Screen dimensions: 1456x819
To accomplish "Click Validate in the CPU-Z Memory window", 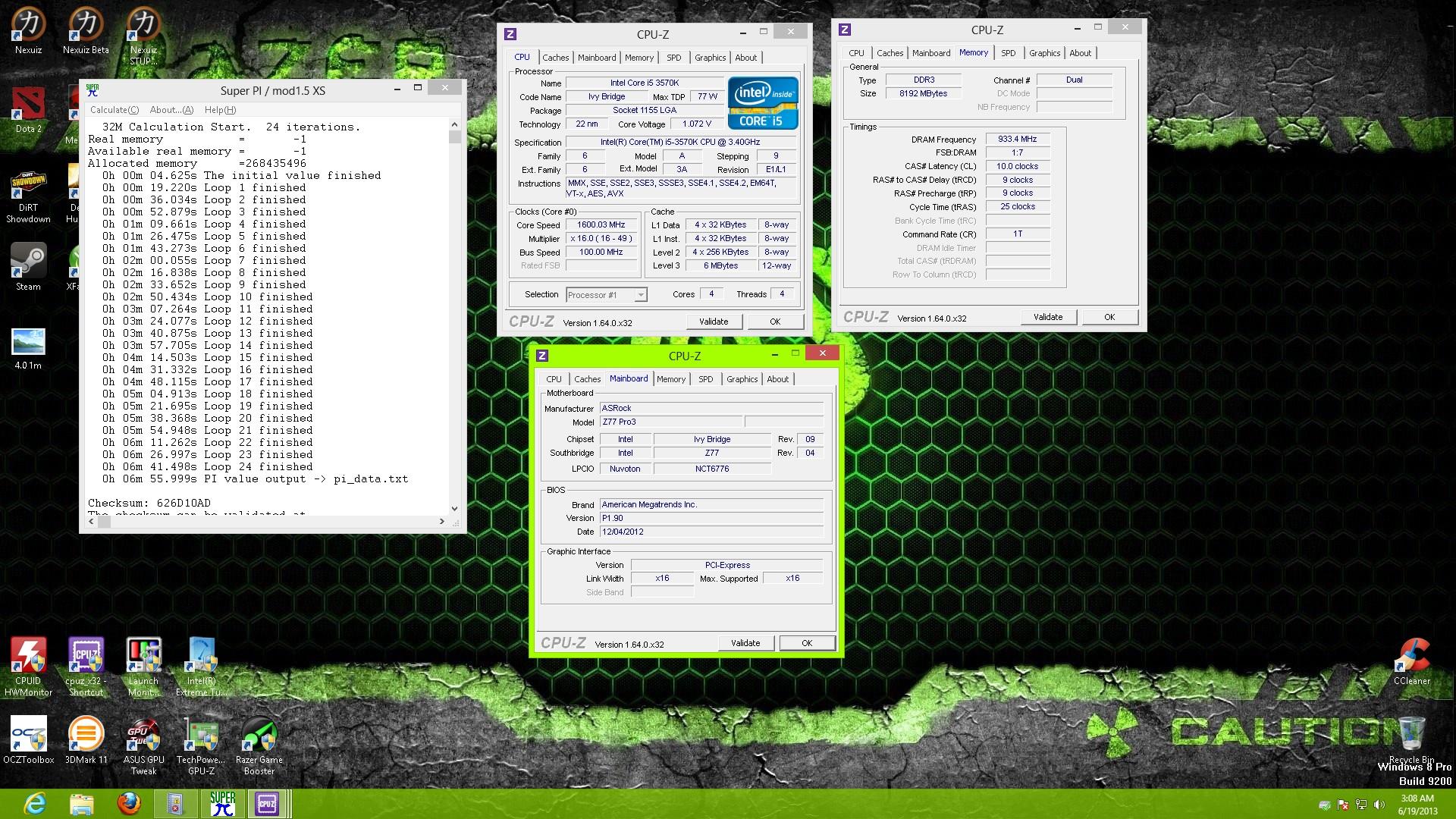I will click(1048, 317).
